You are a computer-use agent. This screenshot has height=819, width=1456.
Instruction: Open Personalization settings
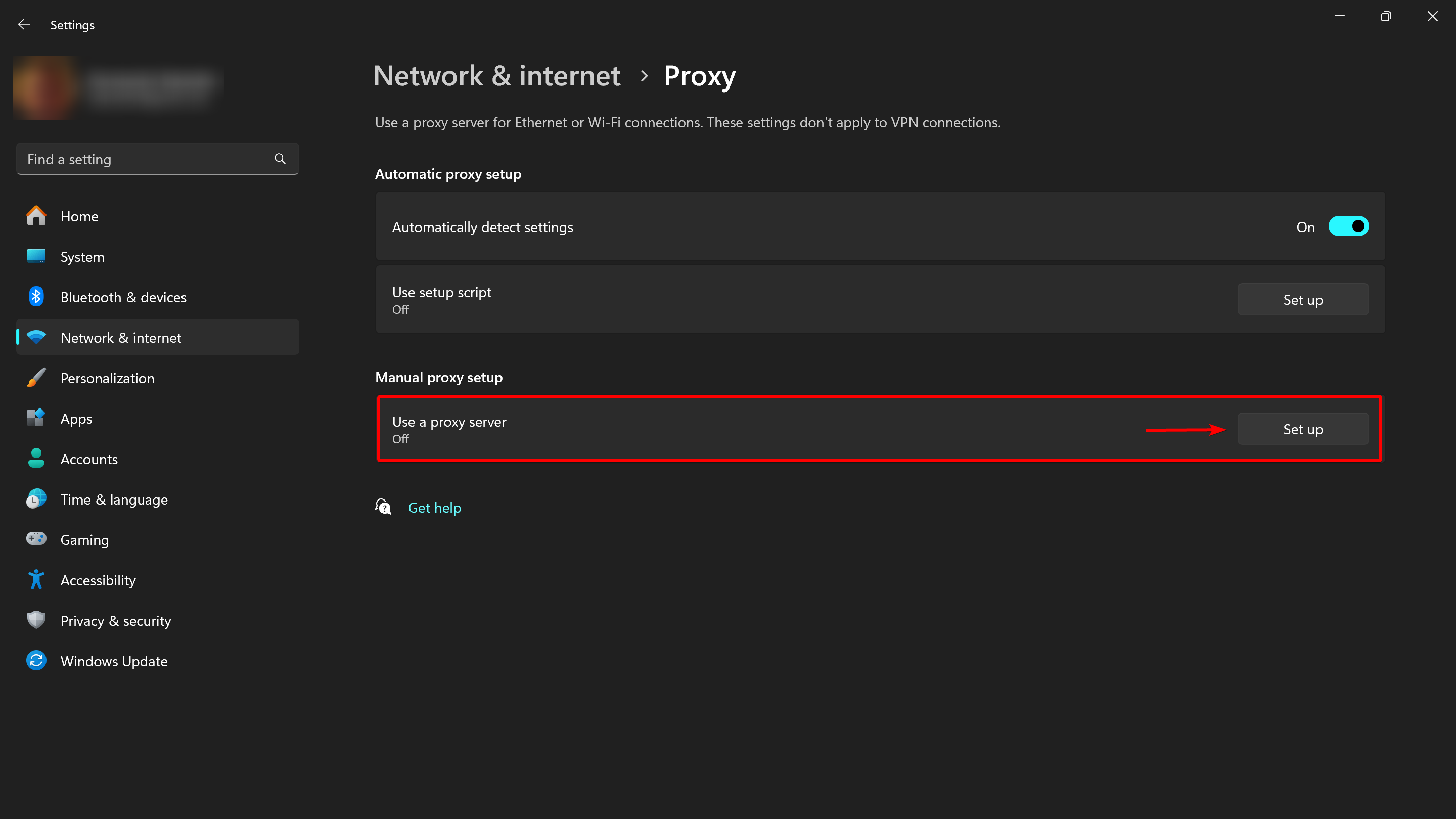pos(158,378)
